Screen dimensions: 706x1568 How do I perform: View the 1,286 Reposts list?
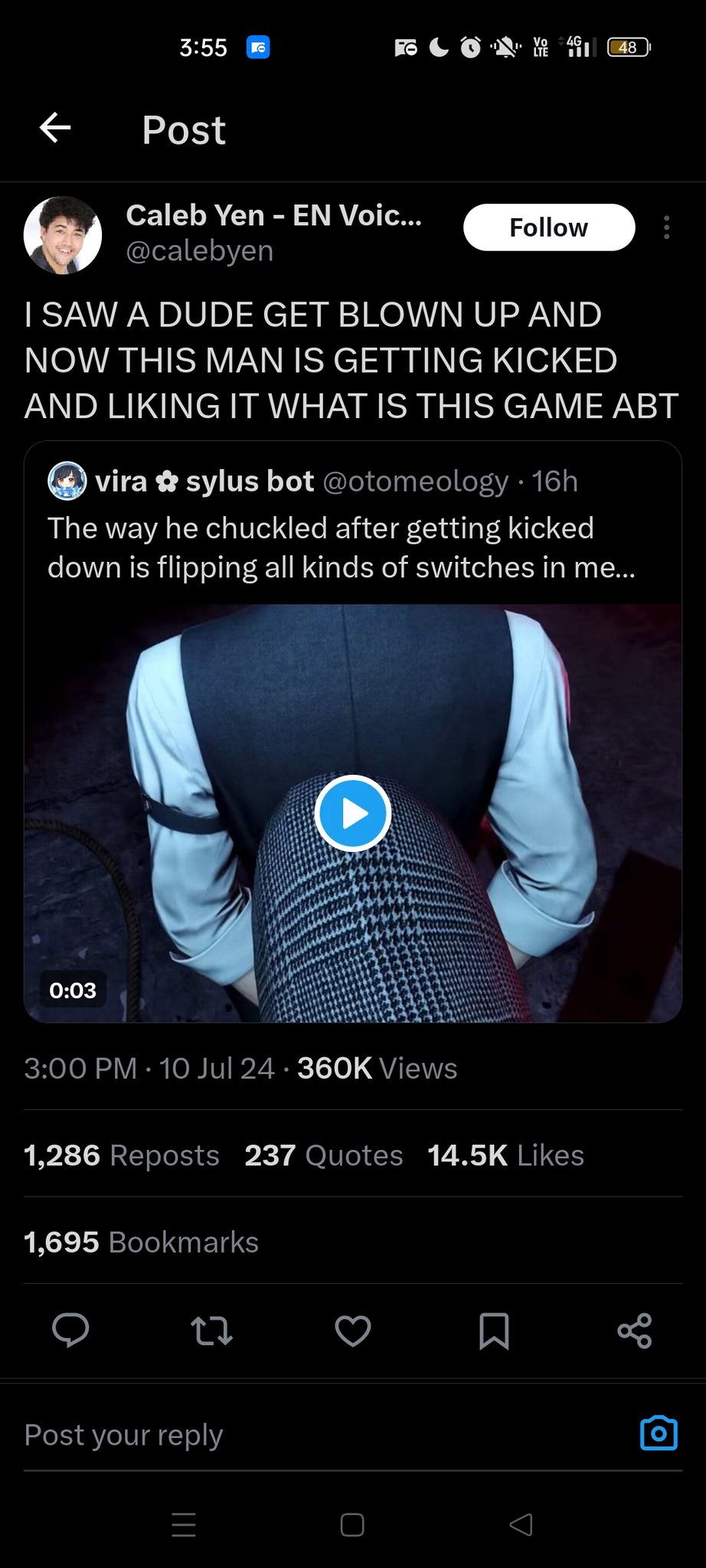122,1155
